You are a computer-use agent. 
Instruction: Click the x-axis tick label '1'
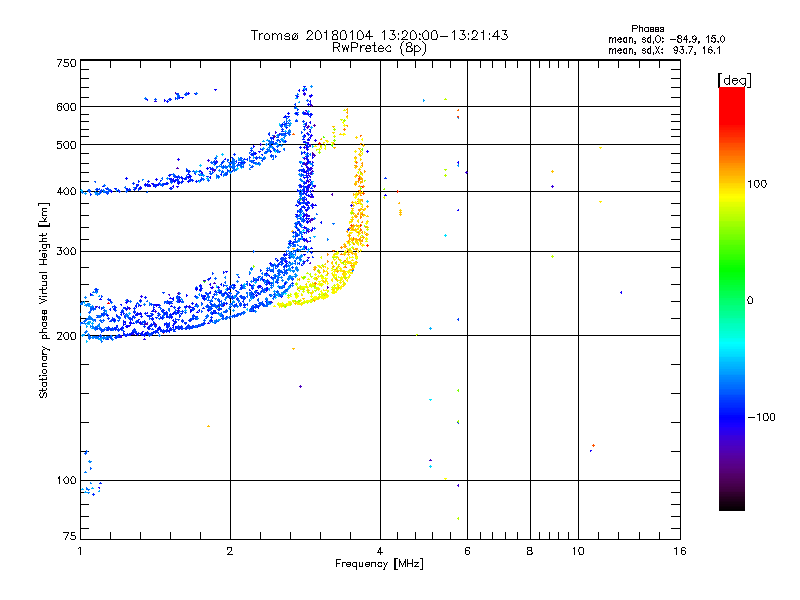[x=80, y=551]
